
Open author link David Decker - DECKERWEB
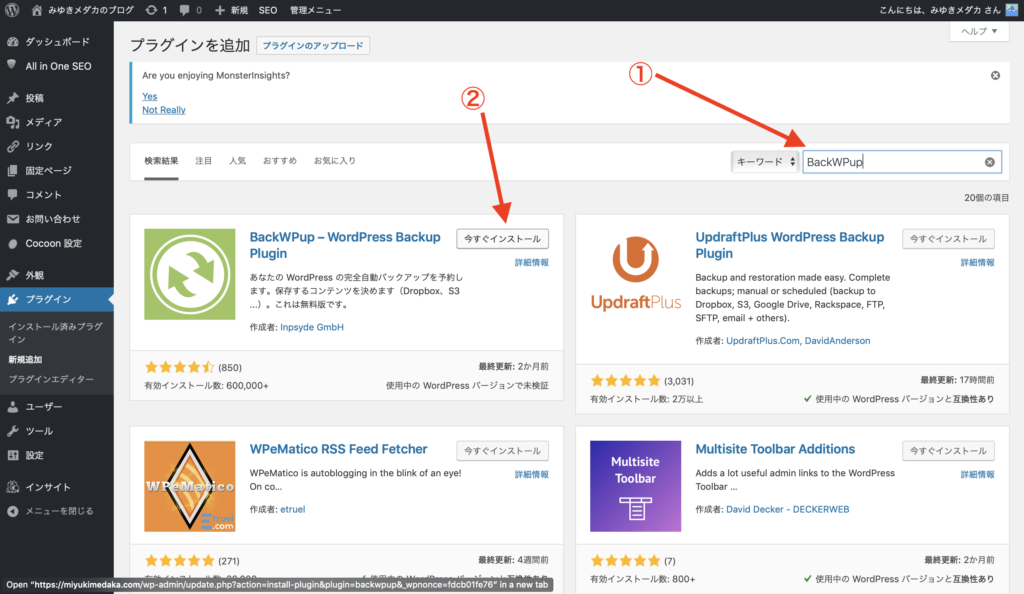[788, 509]
